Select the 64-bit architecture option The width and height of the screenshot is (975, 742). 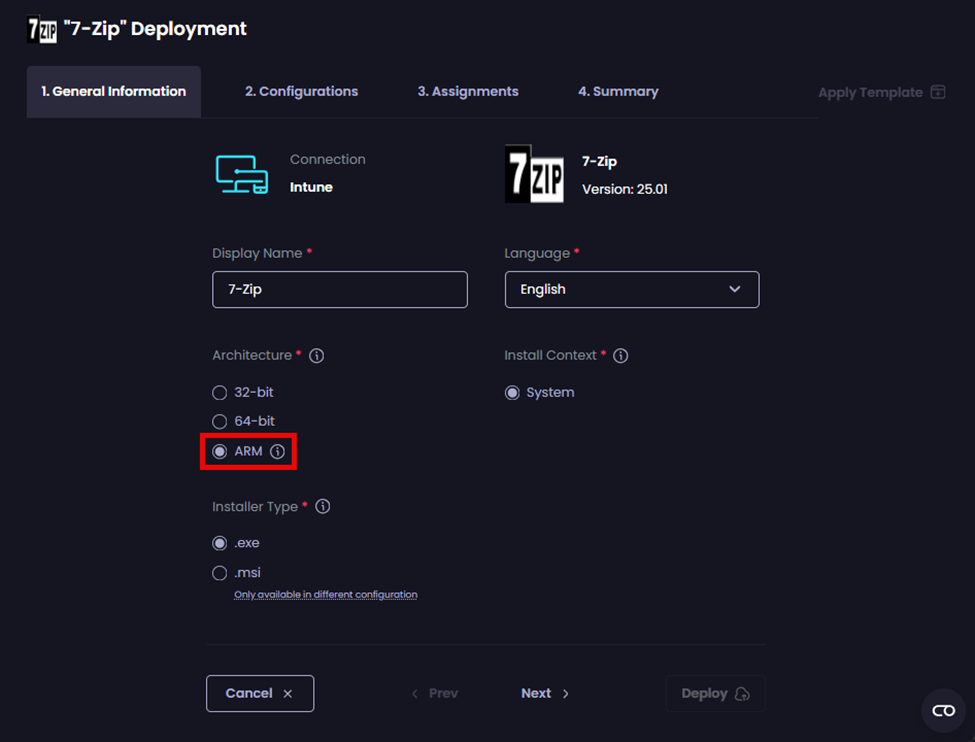pyautogui.click(x=219, y=421)
